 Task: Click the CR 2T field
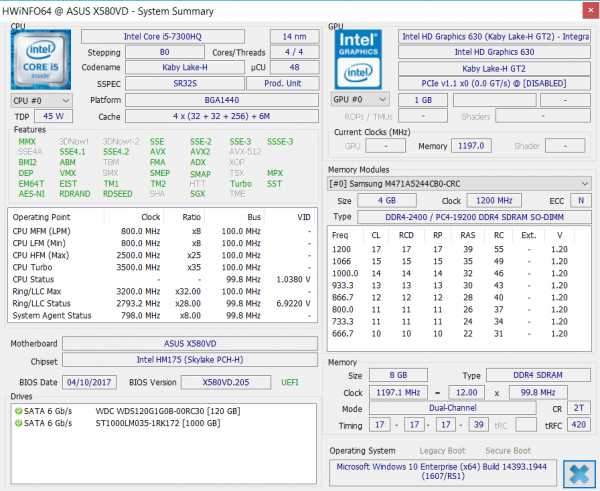[579, 408]
